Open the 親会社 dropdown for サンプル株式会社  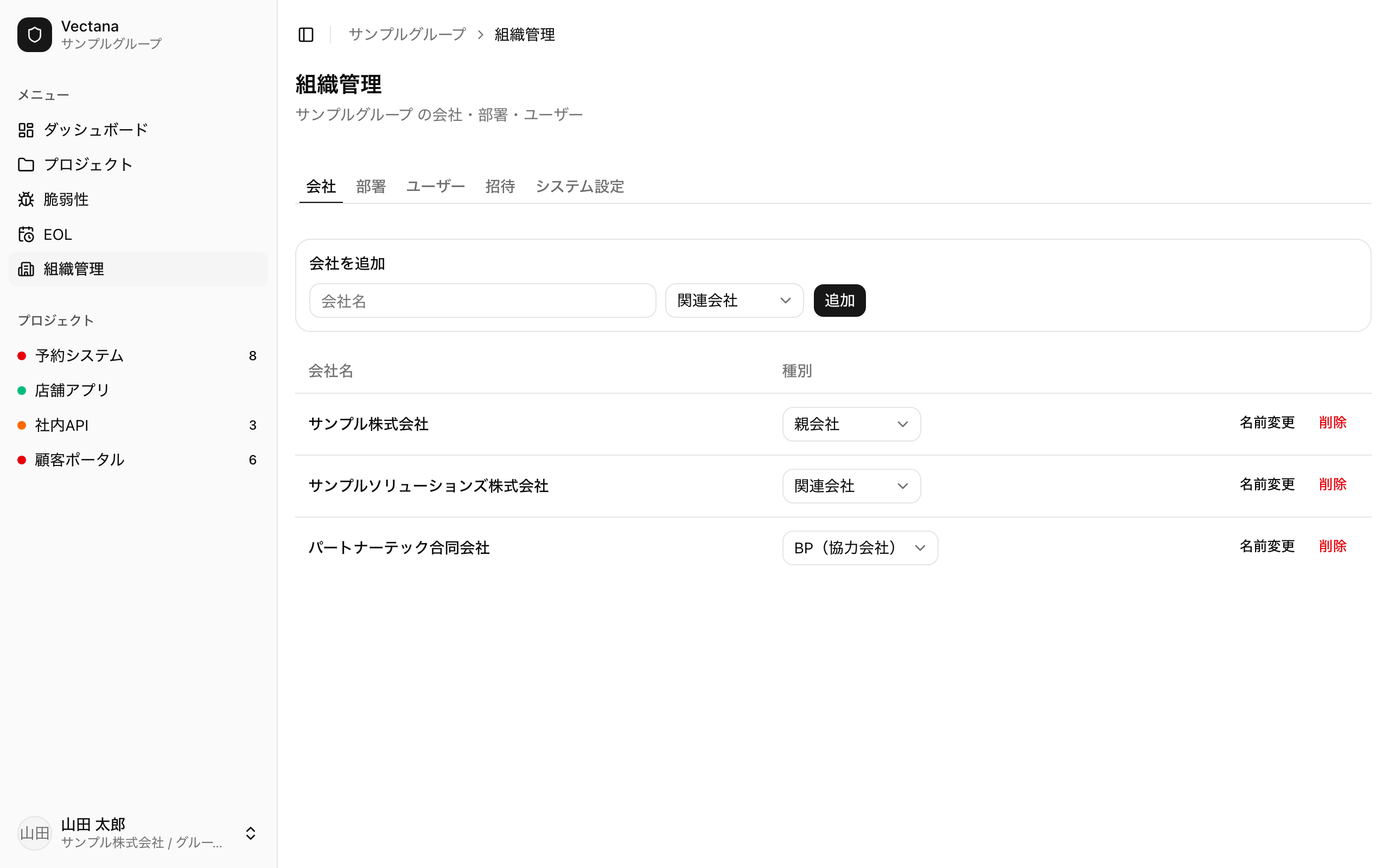point(851,424)
